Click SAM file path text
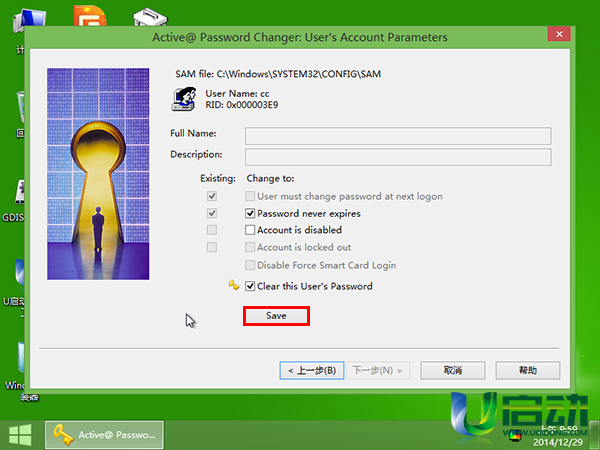This screenshot has height=450, width=600. (278, 74)
